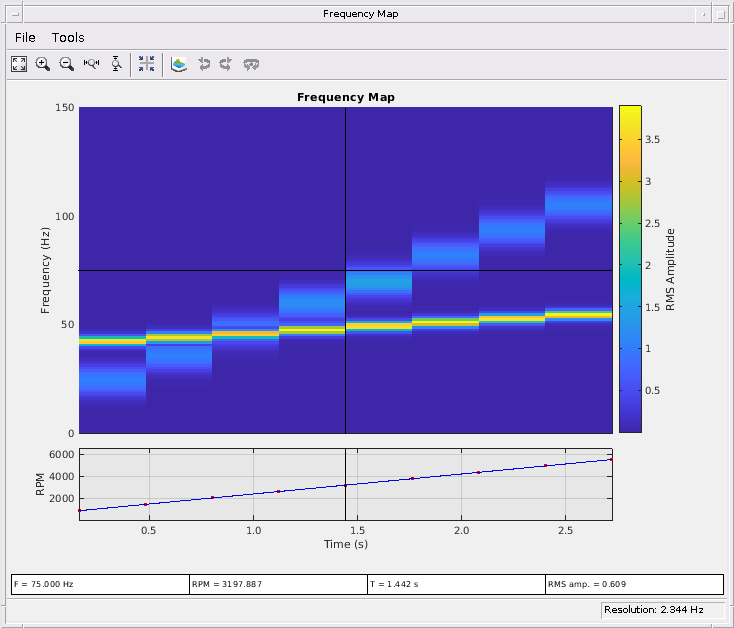The width and height of the screenshot is (734, 628).
Task: Select the Zoom In tool
Action: click(43, 64)
